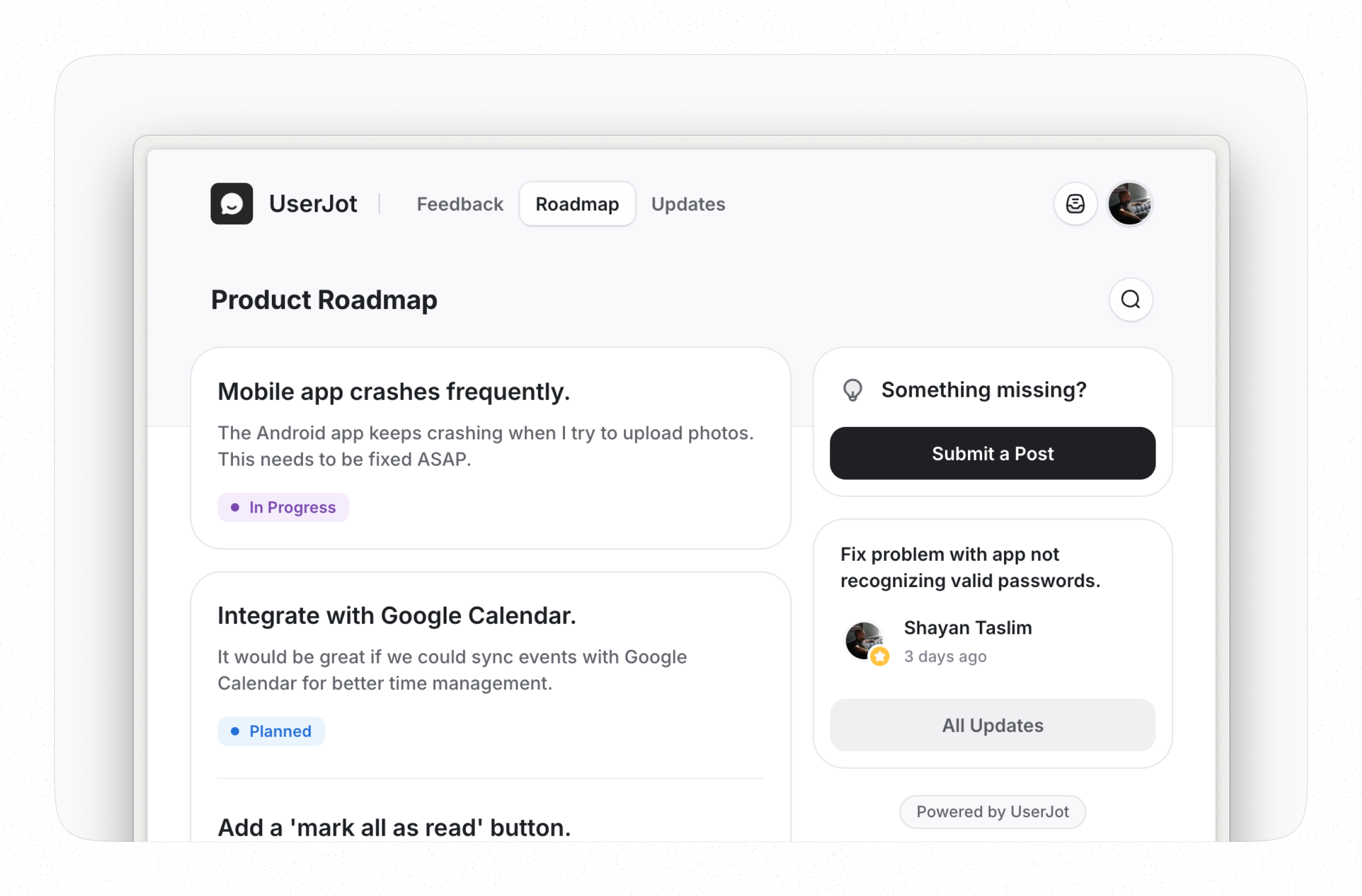
Task: Click the search magnifier icon
Action: [1130, 299]
